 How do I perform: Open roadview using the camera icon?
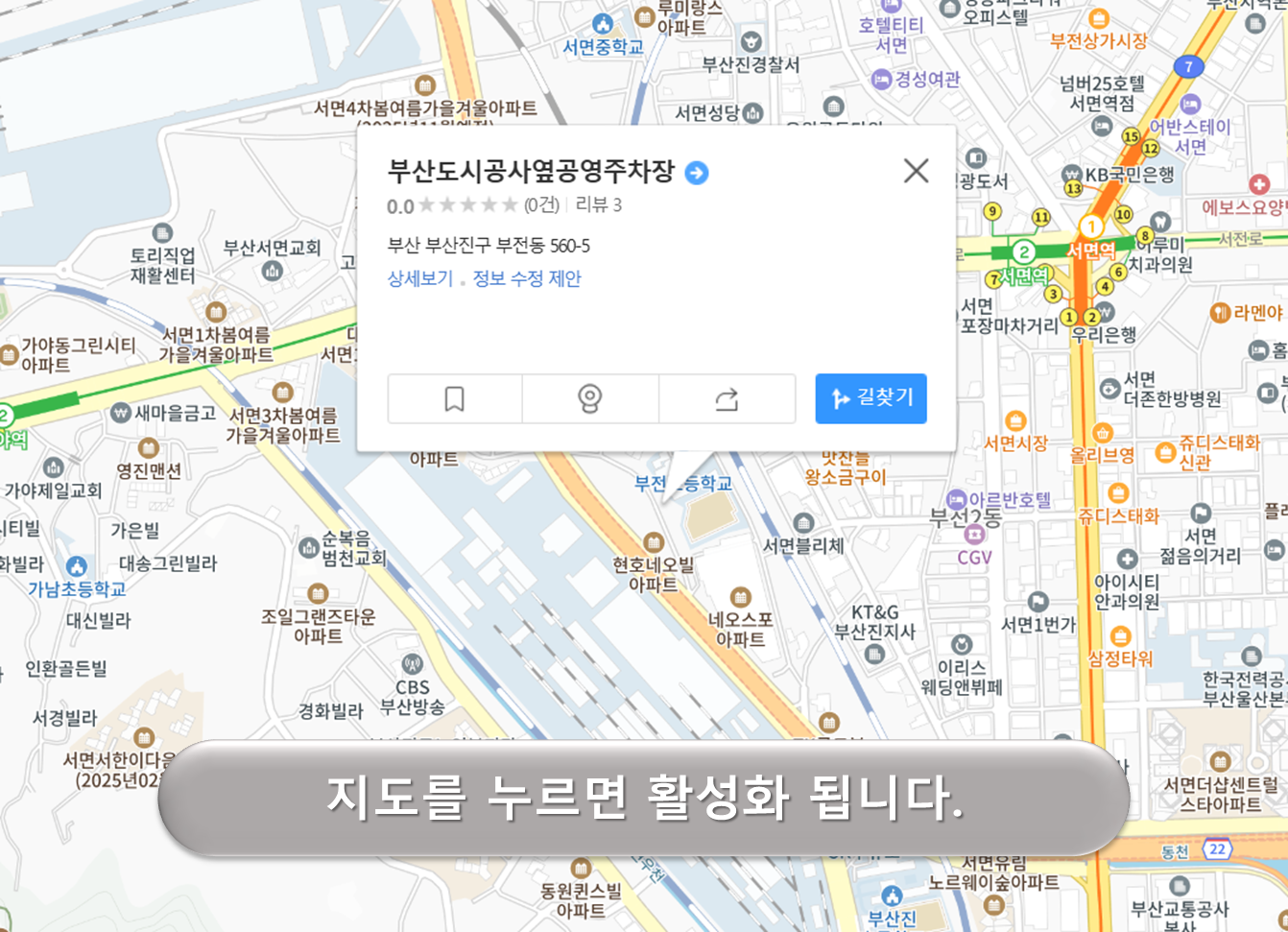590,398
